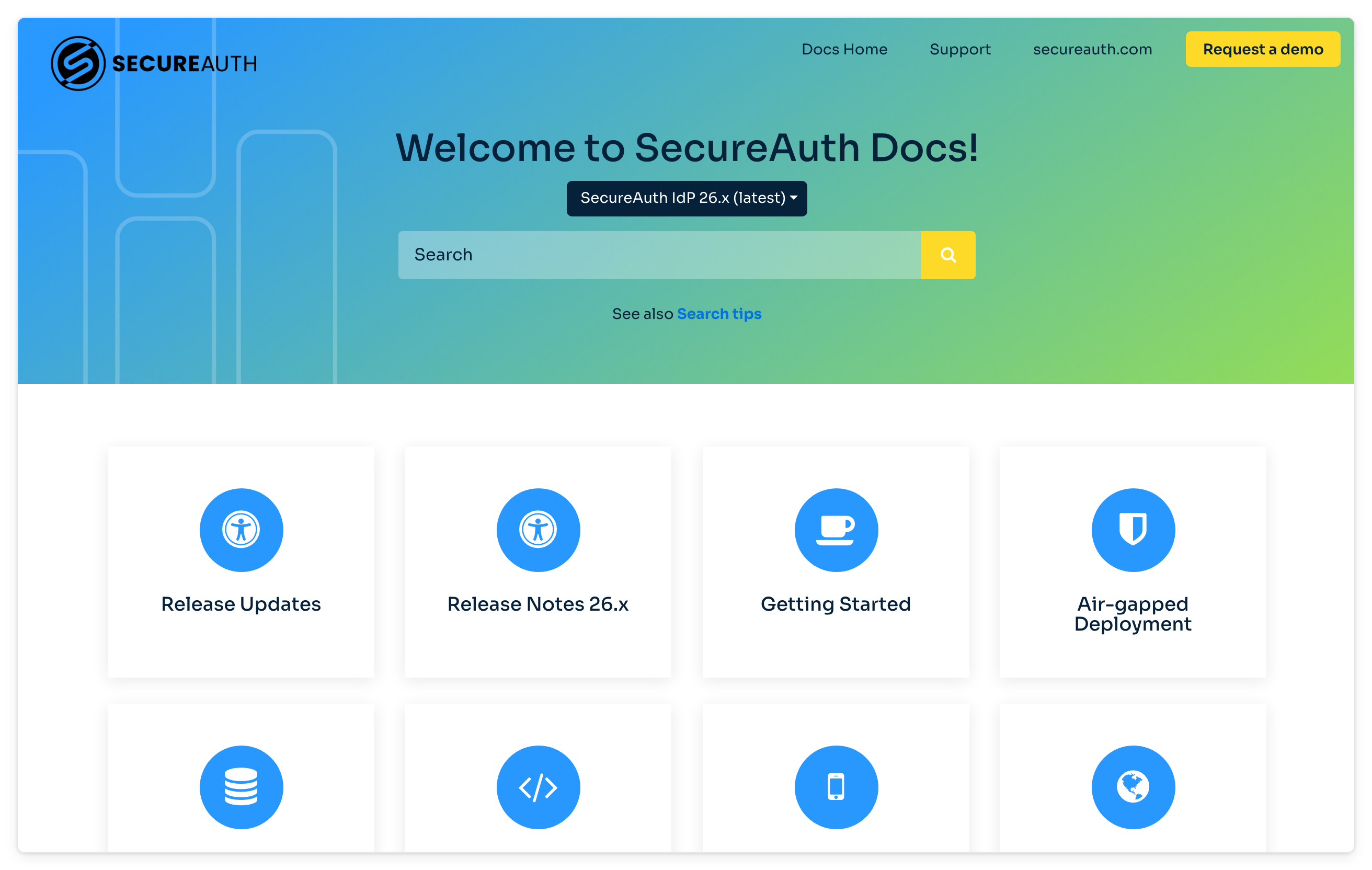
Task: Open the Air-gapped Deployment title
Action: (x=1133, y=614)
